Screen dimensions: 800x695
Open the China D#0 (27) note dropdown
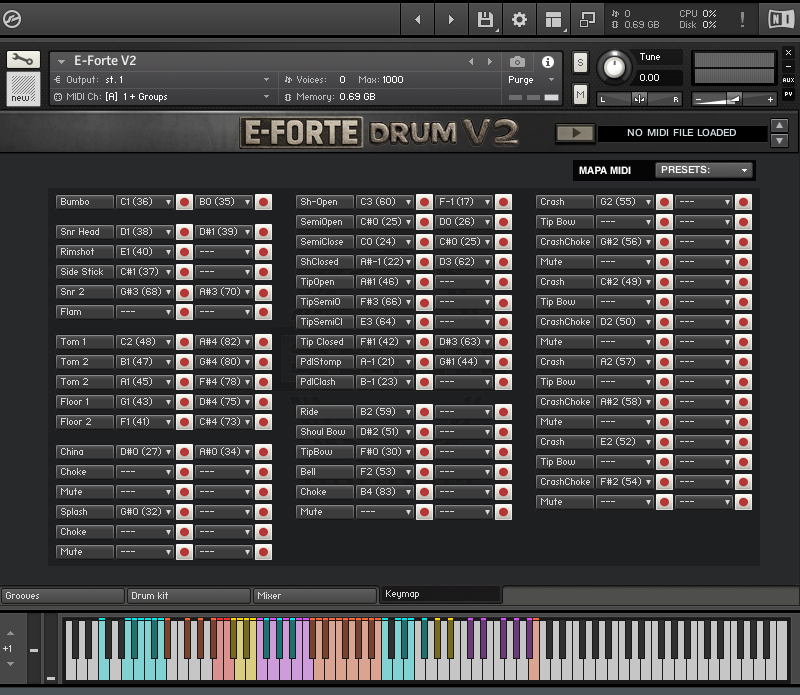[x=145, y=452]
